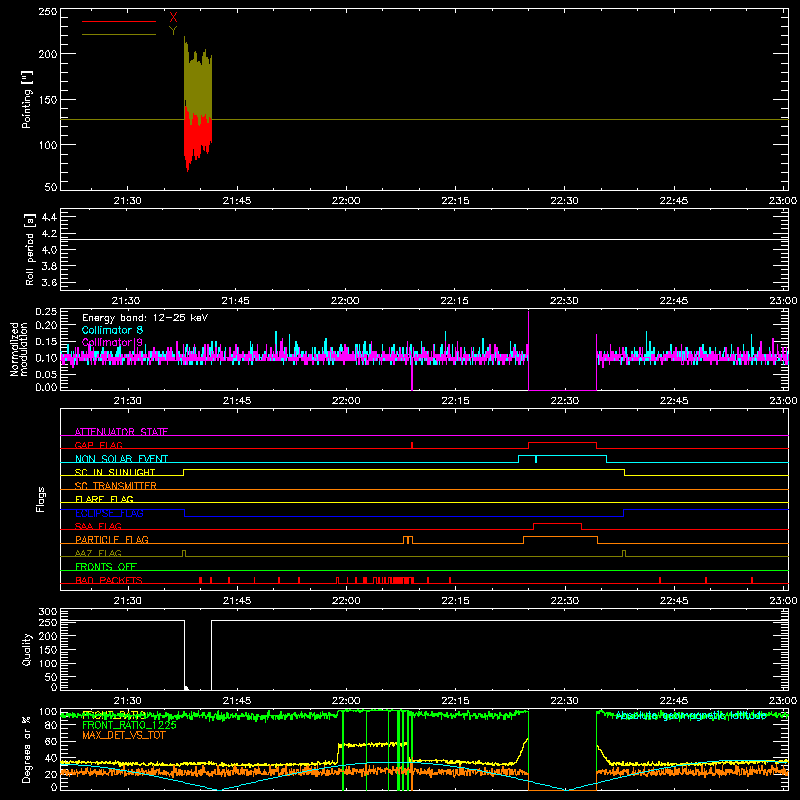
Task: Click the 'Degrees or %' axis title
Action: (26, 749)
